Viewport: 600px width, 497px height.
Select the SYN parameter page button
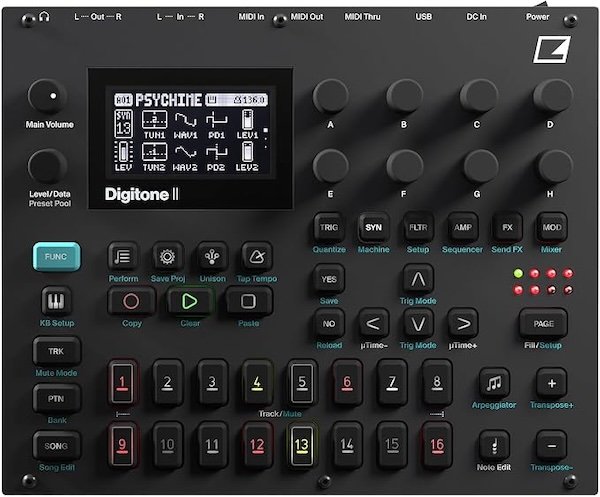coord(373,228)
